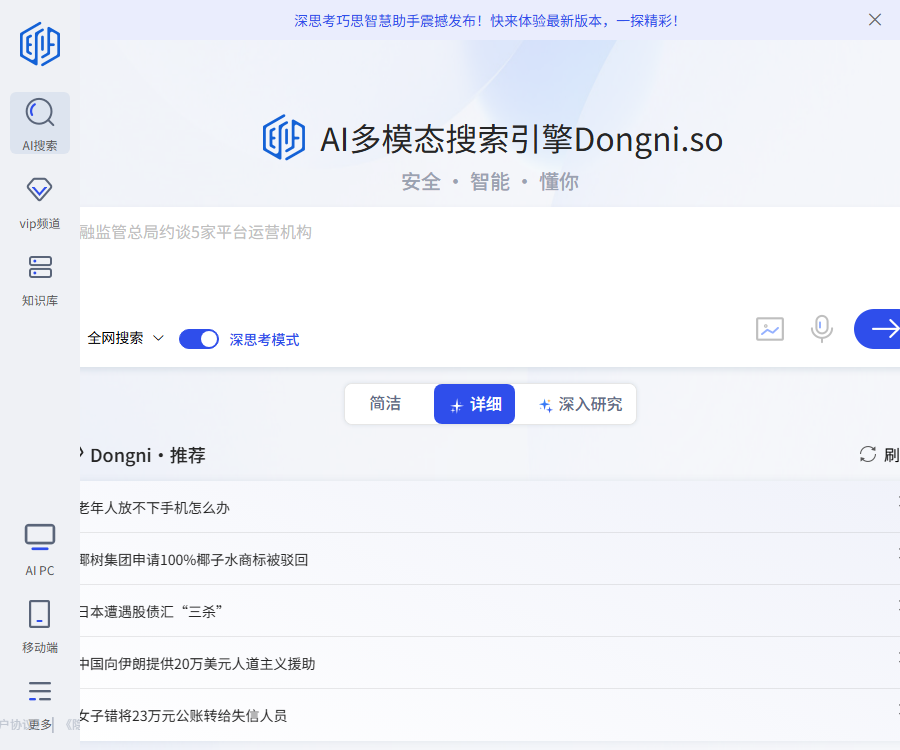The width and height of the screenshot is (900, 750).
Task: Open the vip频道 diamond icon
Action: (x=40, y=189)
